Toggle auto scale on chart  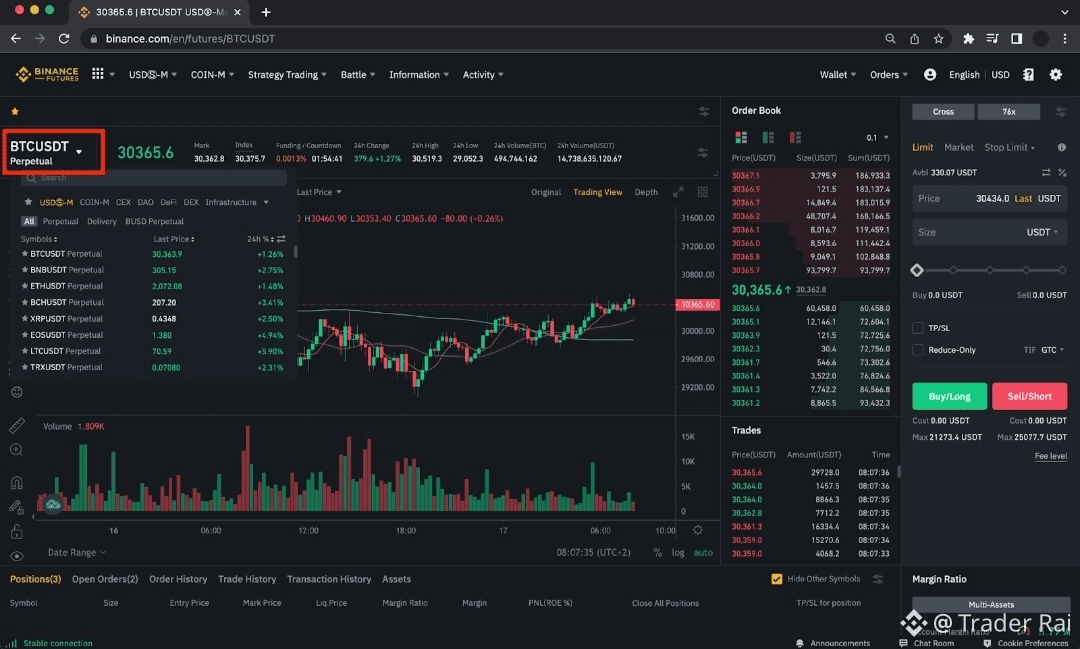(703, 553)
